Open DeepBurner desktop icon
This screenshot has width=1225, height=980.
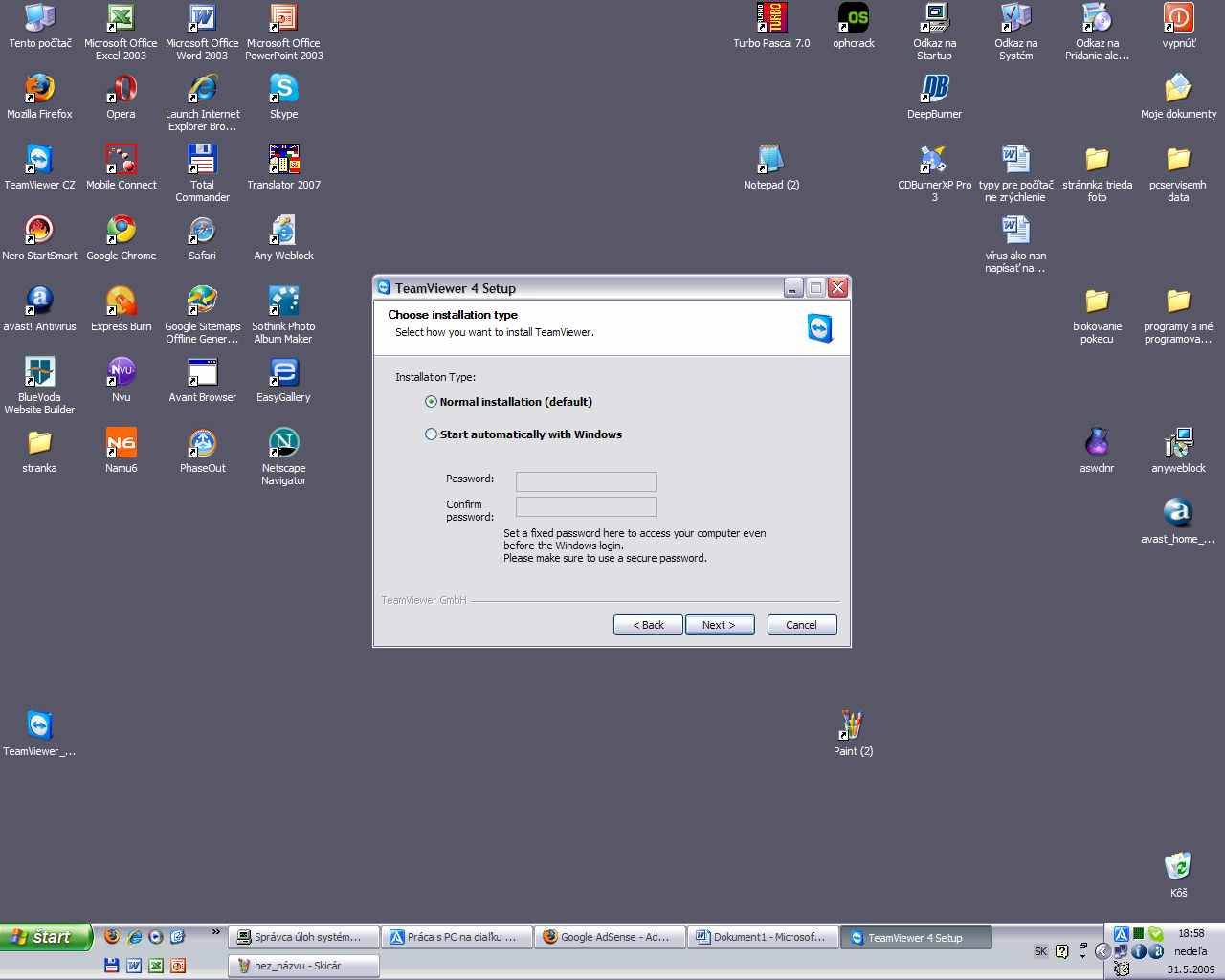point(934,89)
